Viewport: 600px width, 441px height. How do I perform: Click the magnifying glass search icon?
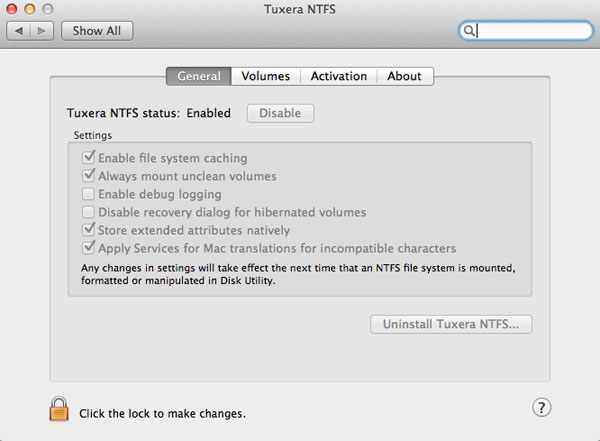tap(468, 31)
